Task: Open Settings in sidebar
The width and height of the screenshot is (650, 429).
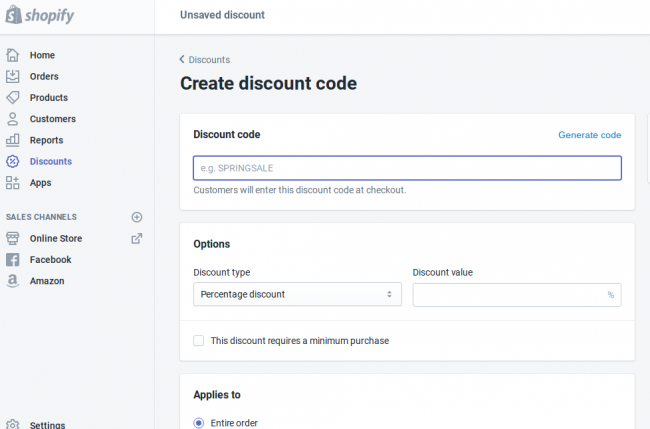Action: (x=47, y=425)
